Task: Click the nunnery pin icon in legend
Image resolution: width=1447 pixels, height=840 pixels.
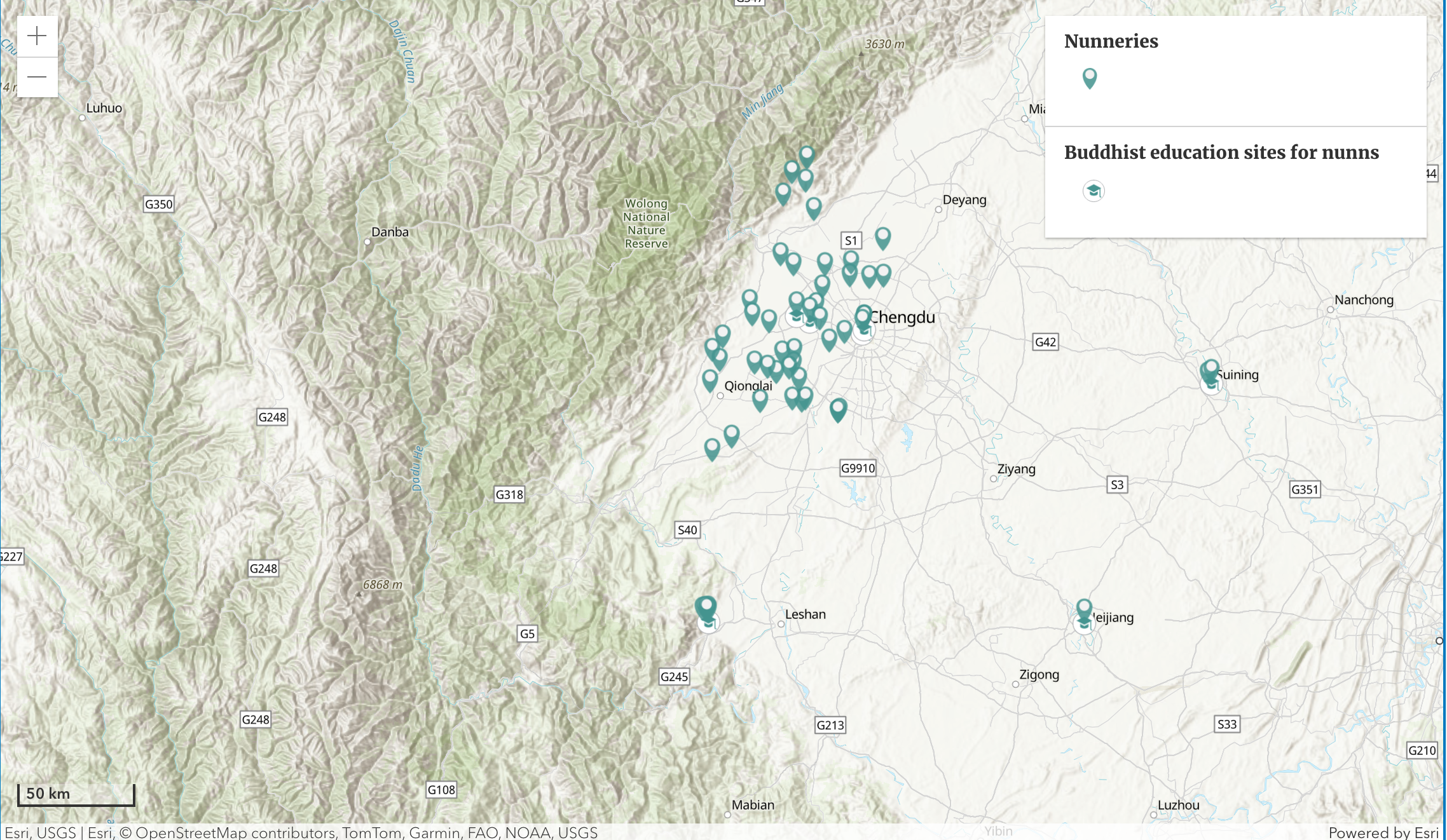Action: (1089, 78)
